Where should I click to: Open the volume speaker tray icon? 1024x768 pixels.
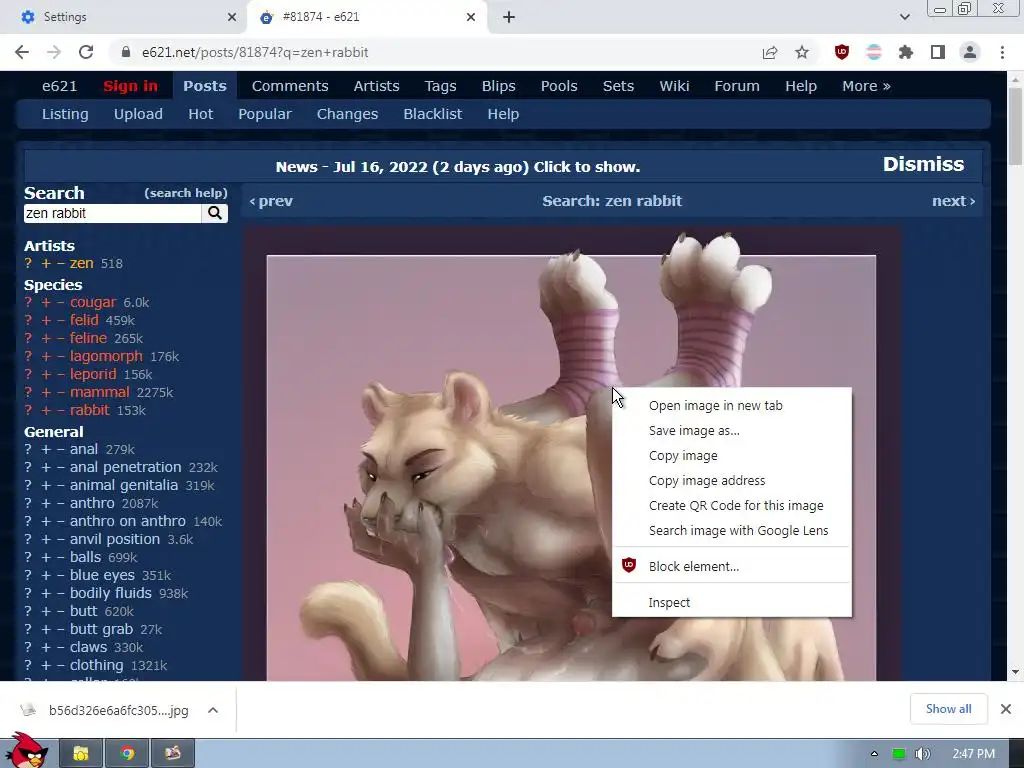[923, 754]
